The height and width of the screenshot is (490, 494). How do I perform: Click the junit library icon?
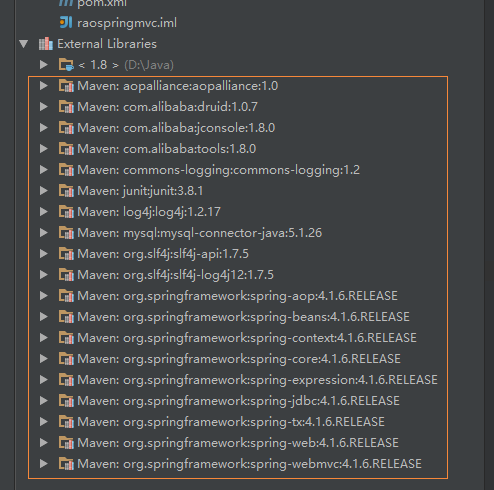tap(66, 191)
